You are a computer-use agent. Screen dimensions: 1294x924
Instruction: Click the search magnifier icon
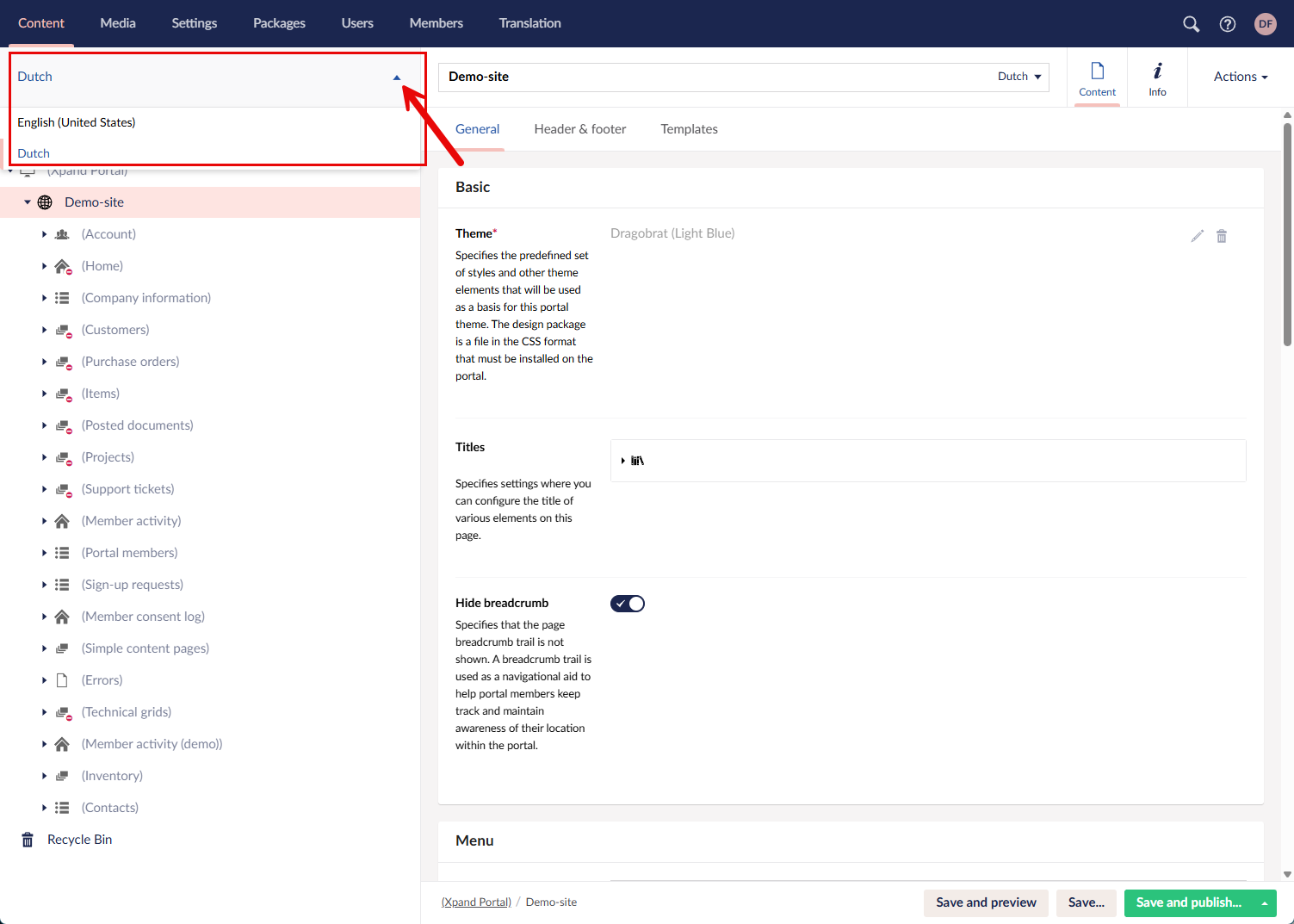pos(1191,24)
